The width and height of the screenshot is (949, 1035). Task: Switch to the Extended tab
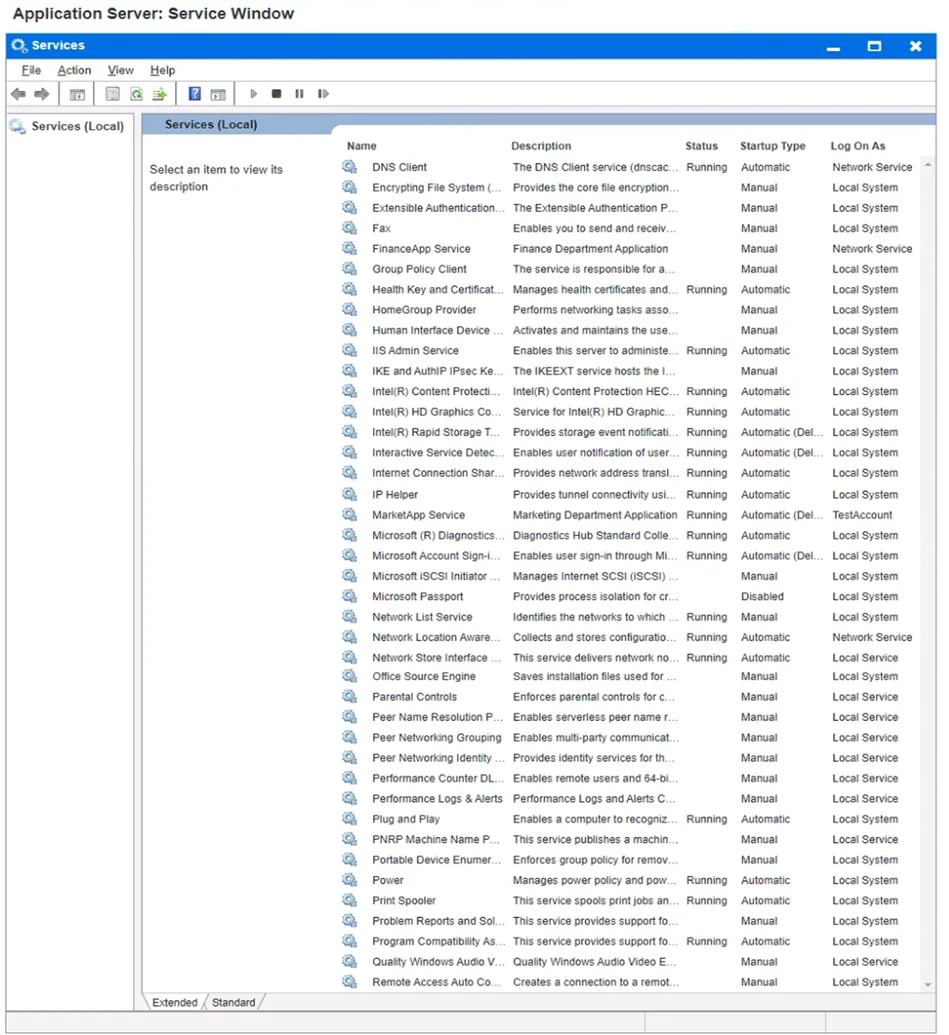pyautogui.click(x=175, y=1002)
